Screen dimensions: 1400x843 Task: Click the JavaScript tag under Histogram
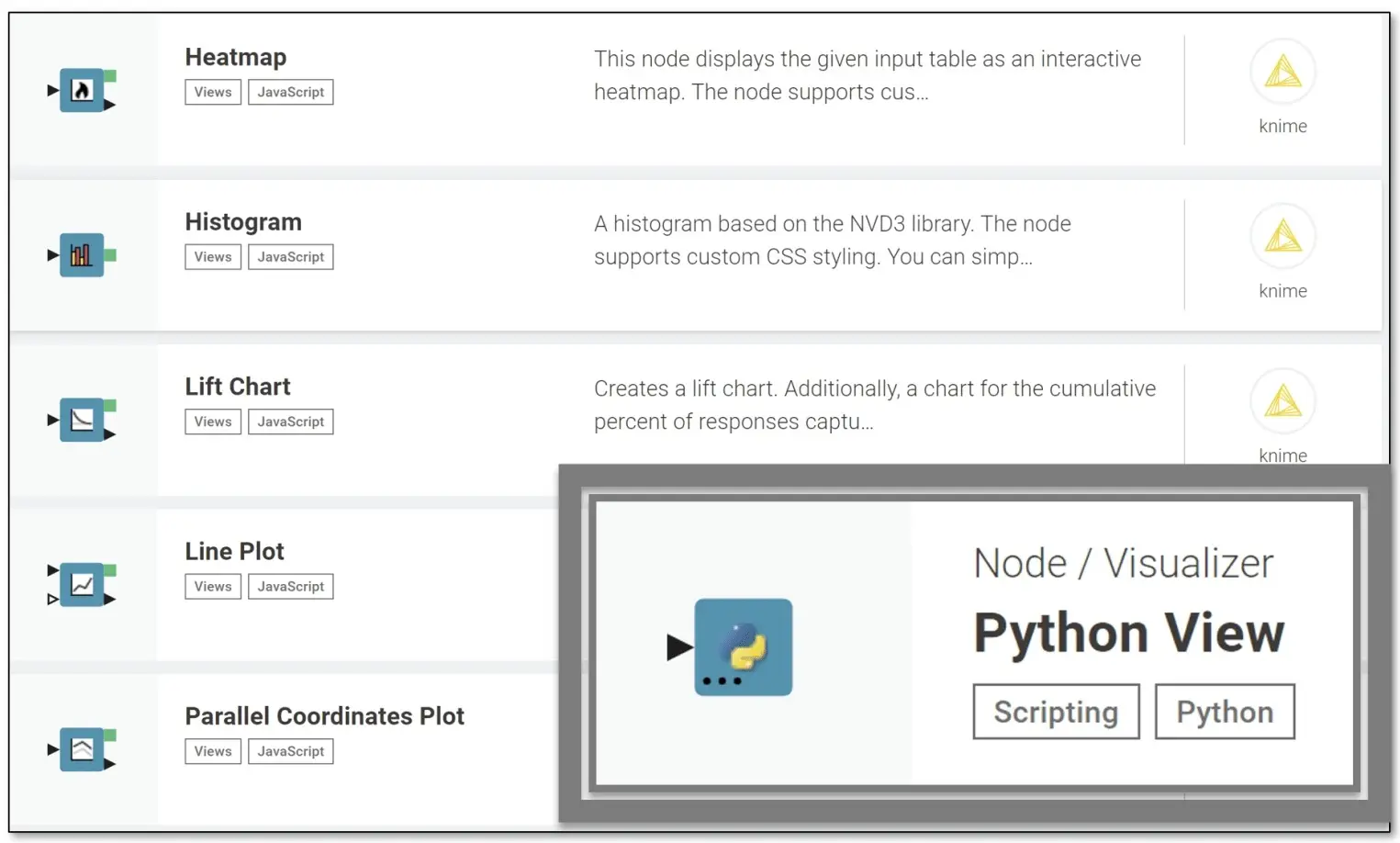291,257
